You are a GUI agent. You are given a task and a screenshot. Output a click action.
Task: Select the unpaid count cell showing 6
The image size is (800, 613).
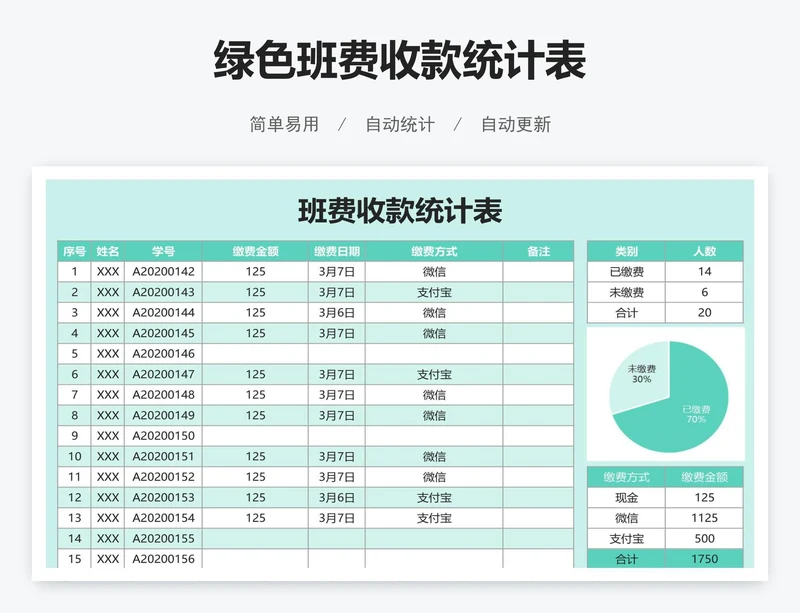click(x=705, y=292)
